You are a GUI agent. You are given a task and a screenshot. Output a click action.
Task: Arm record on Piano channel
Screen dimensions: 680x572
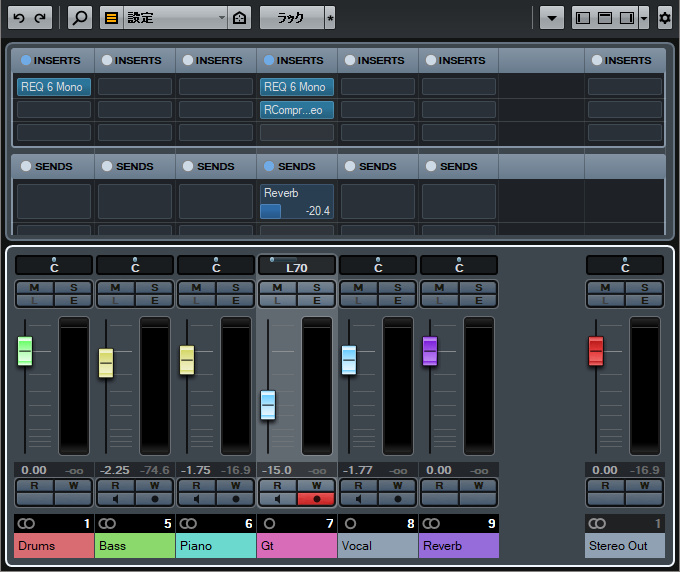235,499
